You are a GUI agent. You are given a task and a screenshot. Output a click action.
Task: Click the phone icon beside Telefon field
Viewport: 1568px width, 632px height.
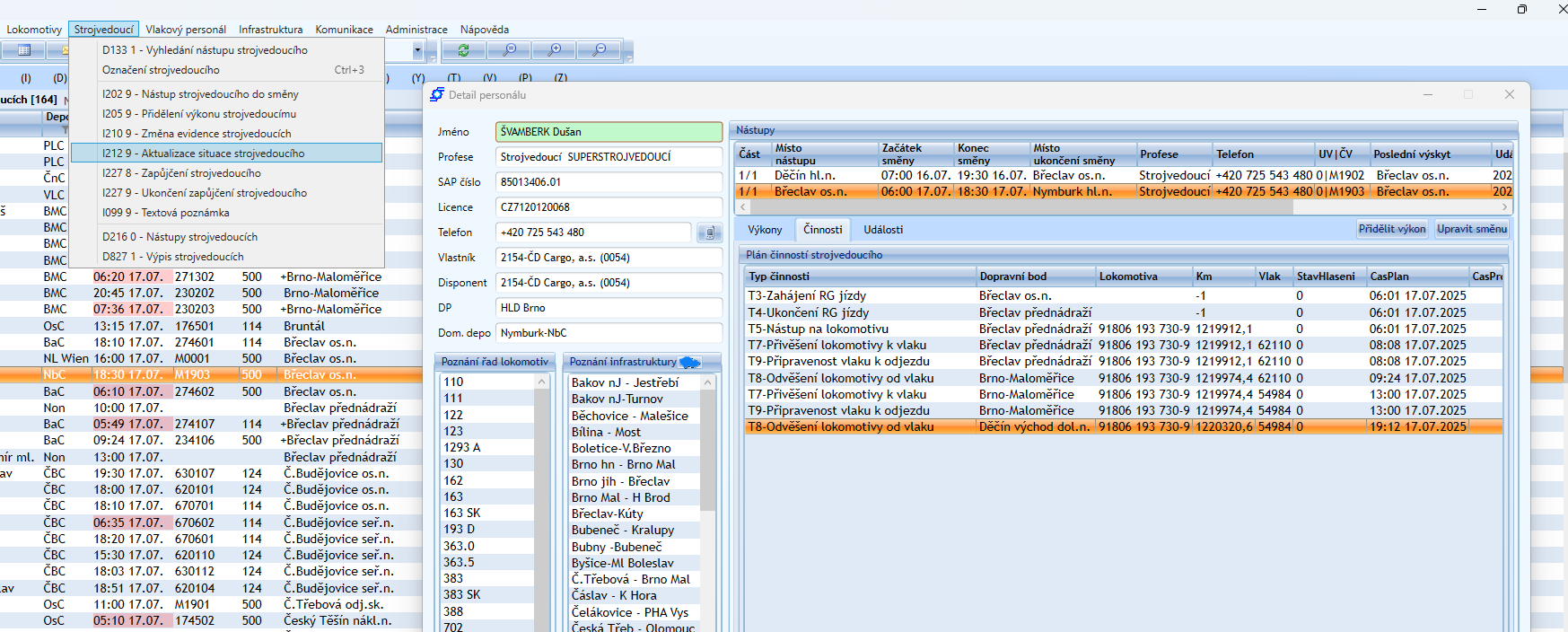[x=709, y=233]
